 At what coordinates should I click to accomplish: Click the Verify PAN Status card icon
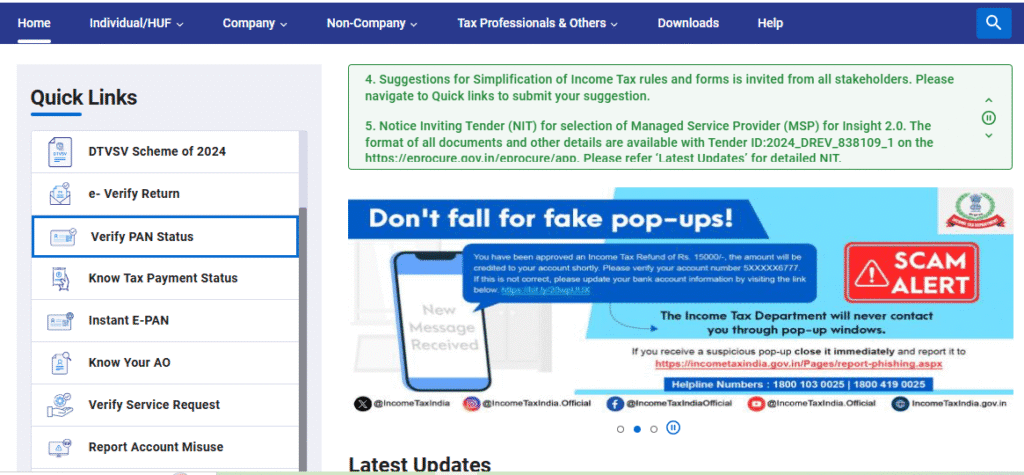[63, 237]
